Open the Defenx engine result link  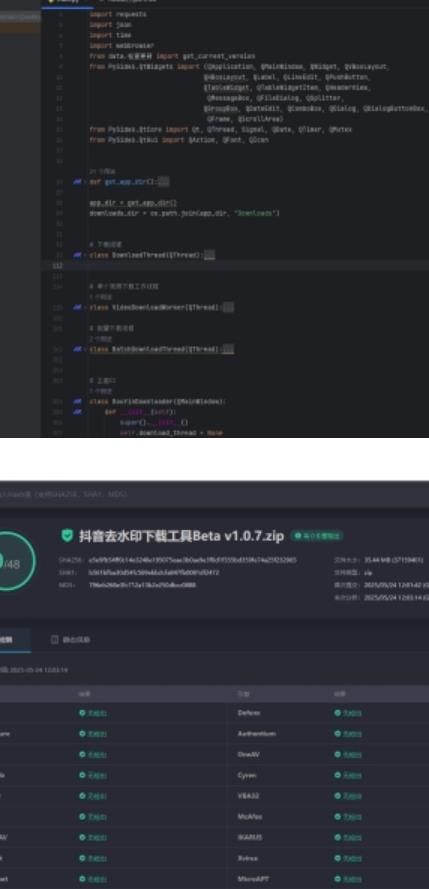coord(352,713)
